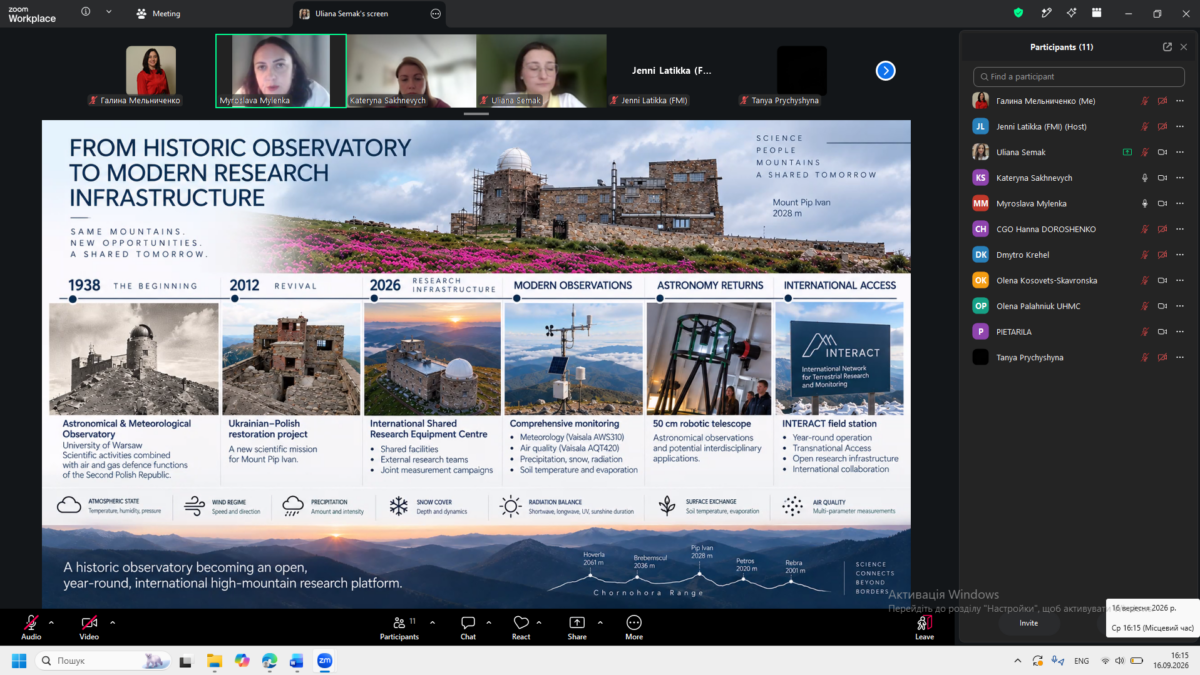1200x675 pixels.
Task: Select the Meeting tab
Action: (x=160, y=14)
